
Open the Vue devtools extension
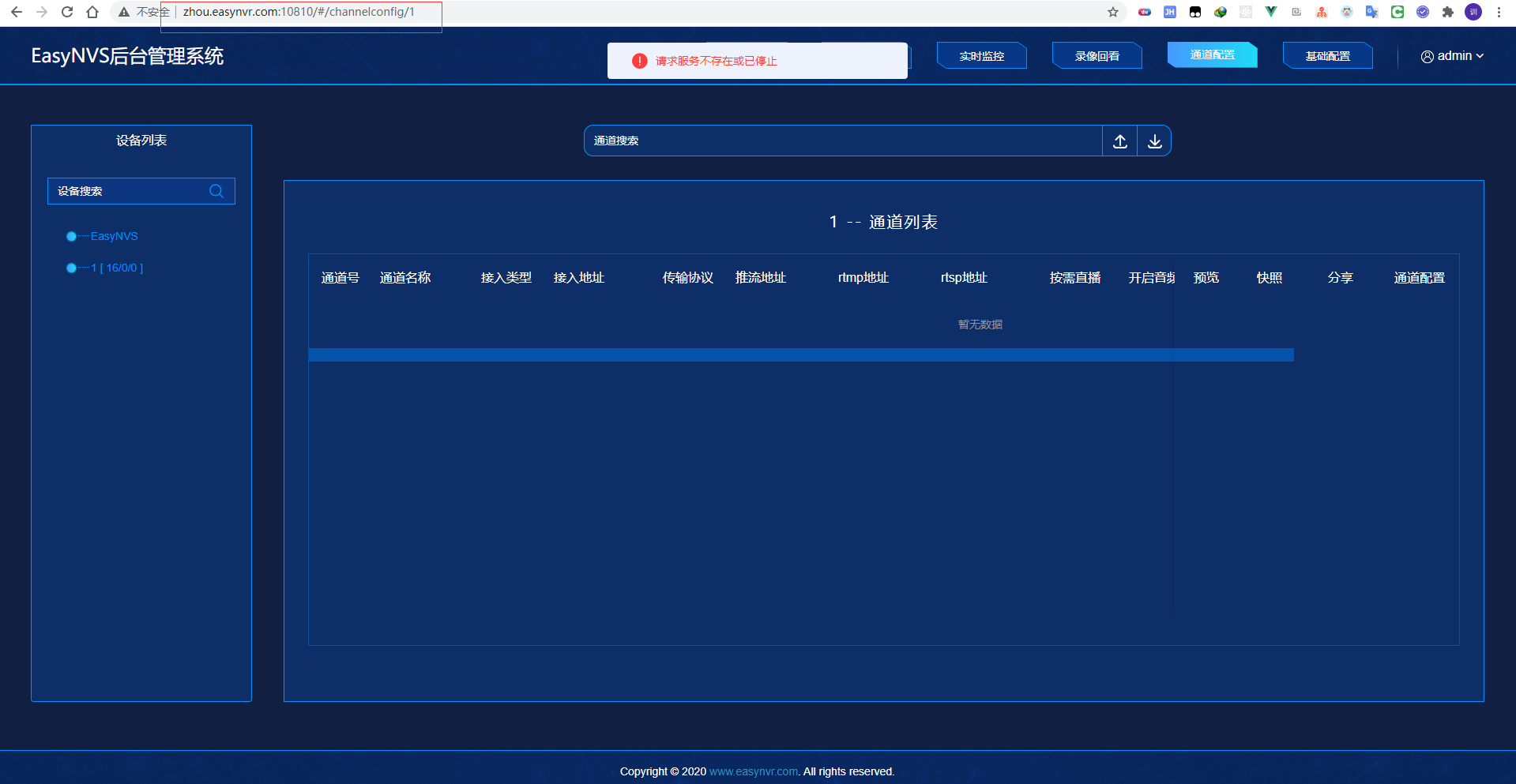[x=1271, y=12]
